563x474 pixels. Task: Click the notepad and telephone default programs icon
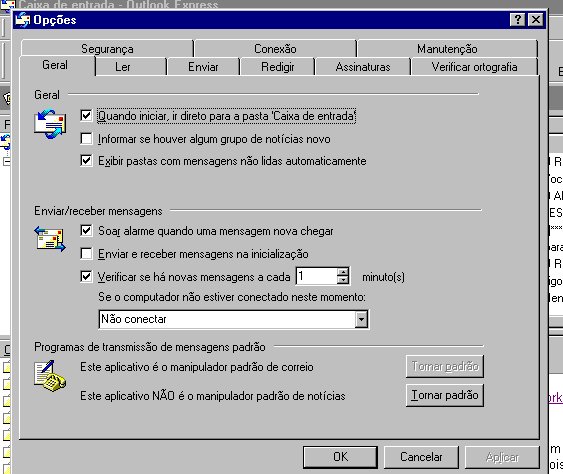pos(50,376)
